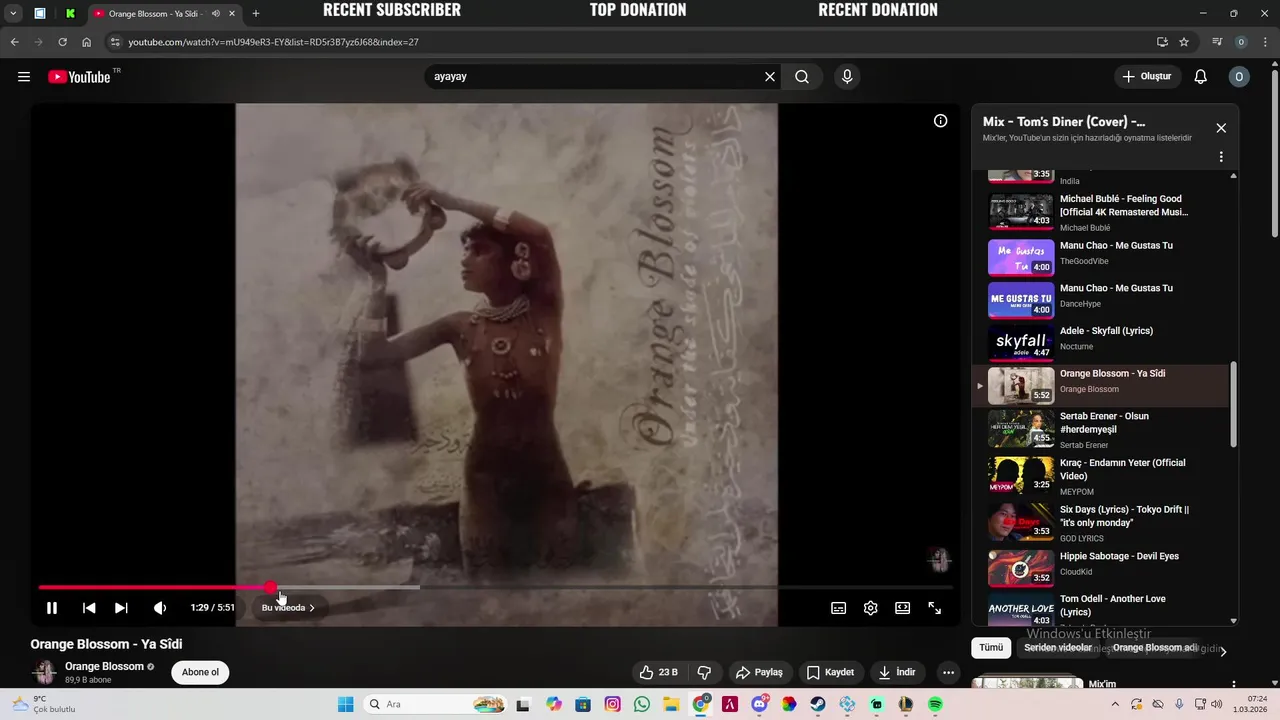Reload the page in Chrome
The height and width of the screenshot is (720, 1280).
(x=62, y=42)
